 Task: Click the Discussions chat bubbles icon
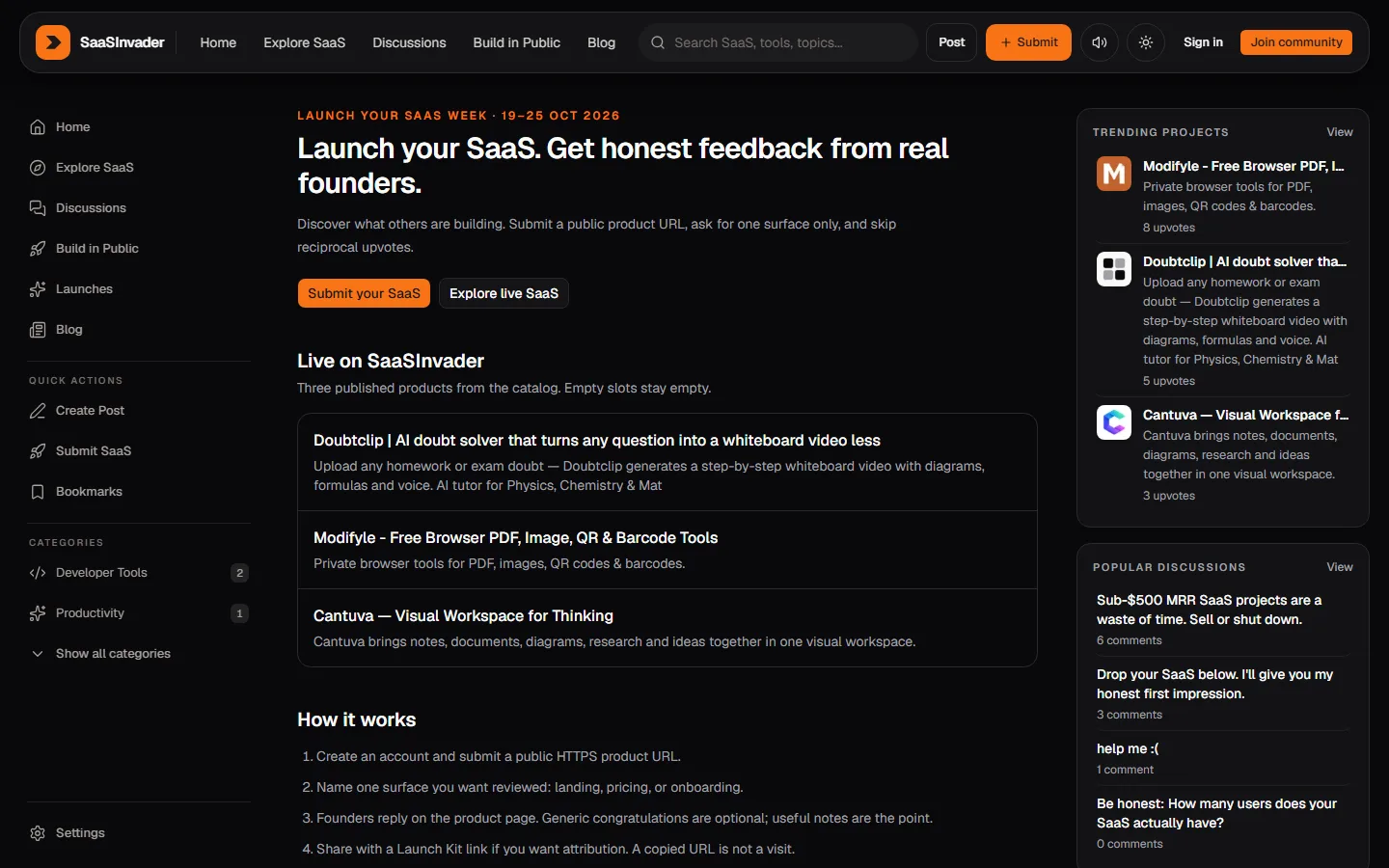click(38, 208)
